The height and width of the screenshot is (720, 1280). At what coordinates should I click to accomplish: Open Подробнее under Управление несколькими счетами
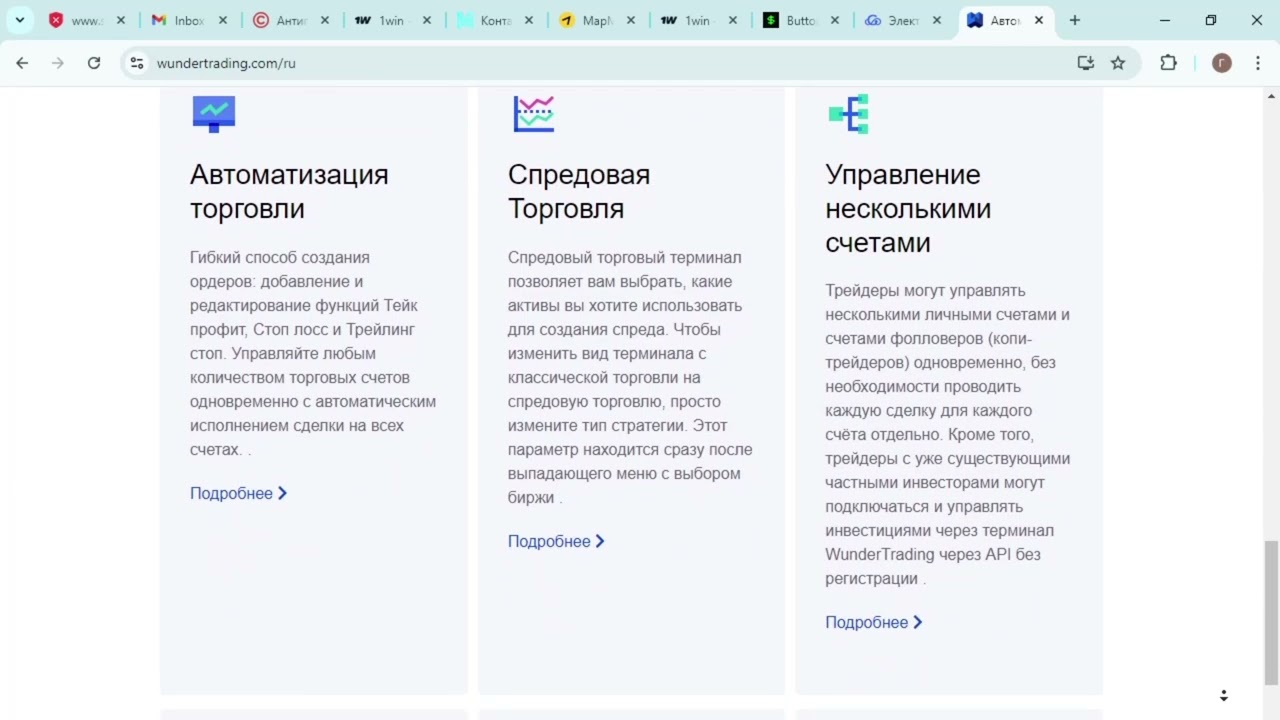[873, 622]
